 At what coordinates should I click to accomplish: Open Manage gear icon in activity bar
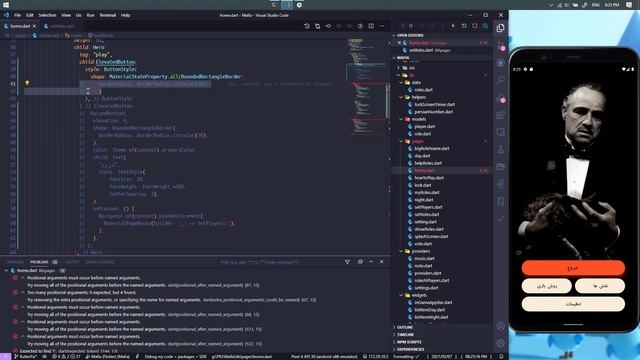coord(500,343)
